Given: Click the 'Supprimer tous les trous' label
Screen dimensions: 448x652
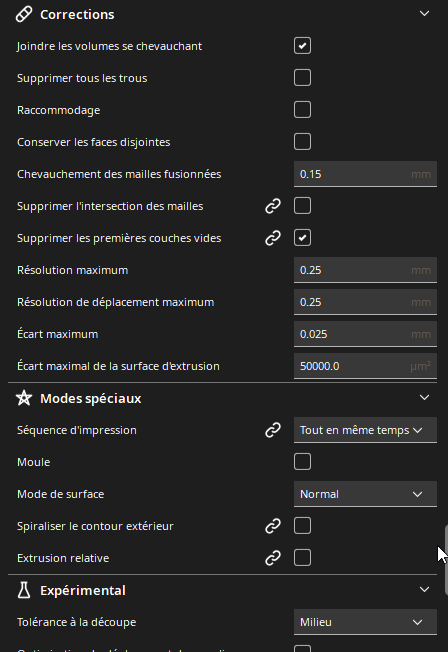Looking at the screenshot, I should [82, 78].
